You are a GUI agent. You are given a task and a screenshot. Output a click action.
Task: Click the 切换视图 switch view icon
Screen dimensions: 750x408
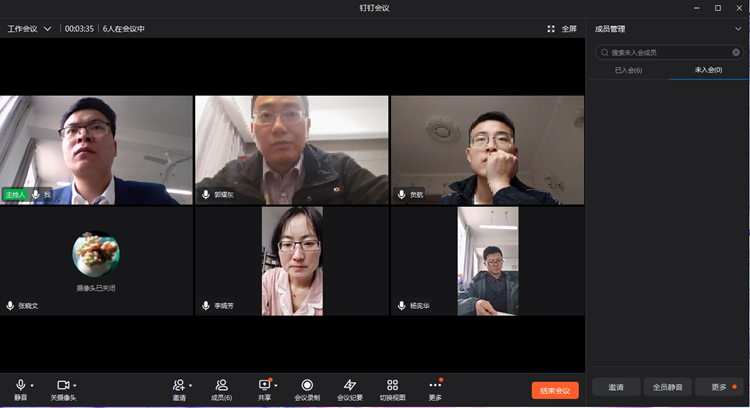pos(392,386)
